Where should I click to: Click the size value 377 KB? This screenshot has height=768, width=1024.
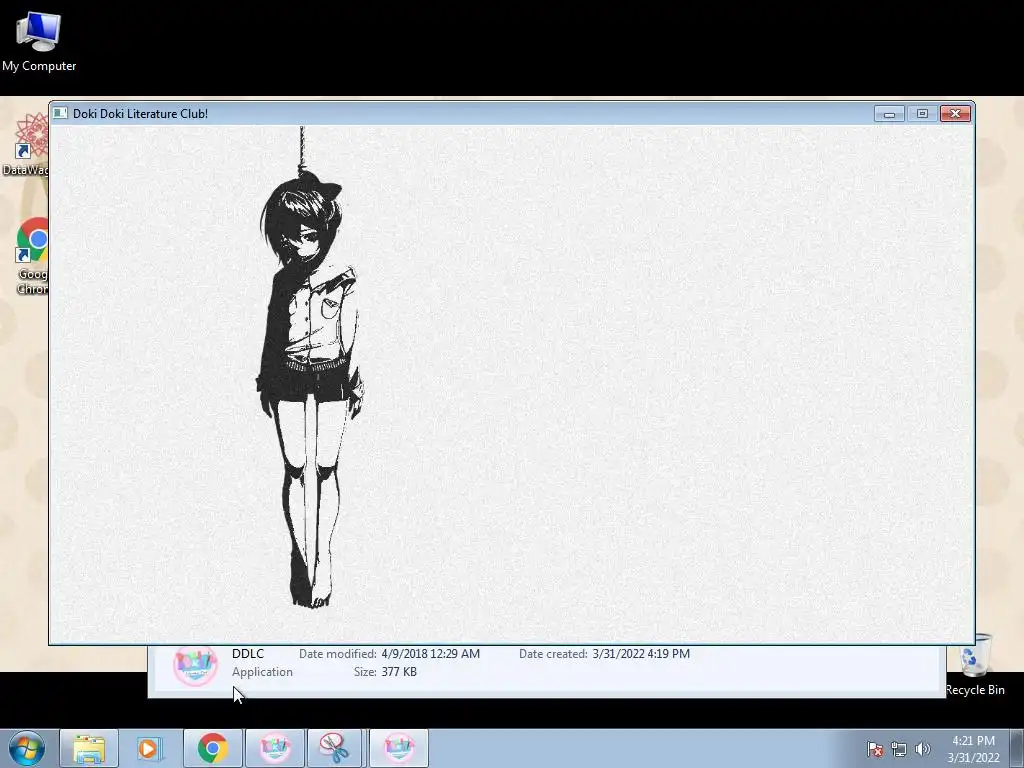click(399, 671)
